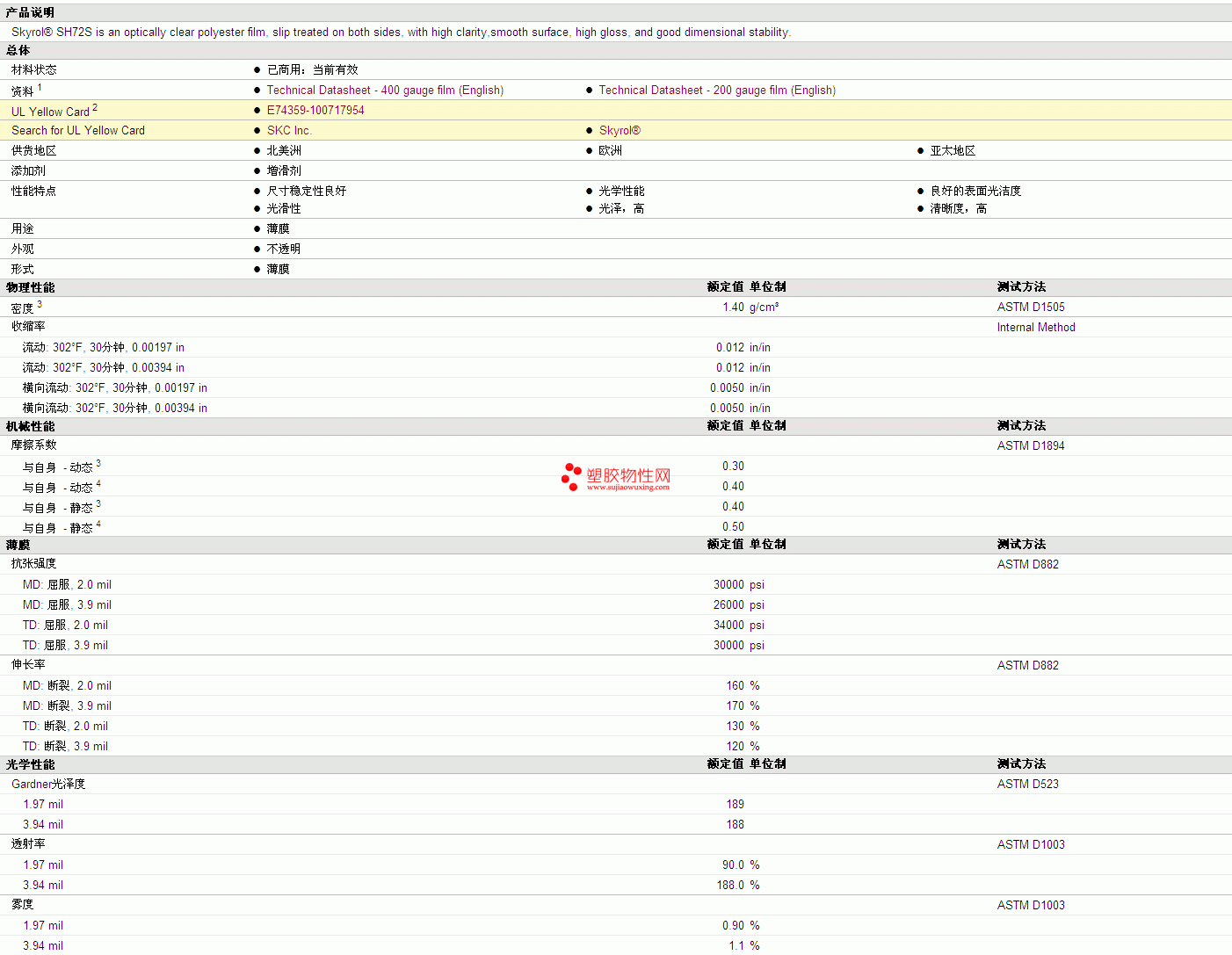The image size is (1232, 955).
Task: Select the 34000 tensile value
Action: point(728,626)
